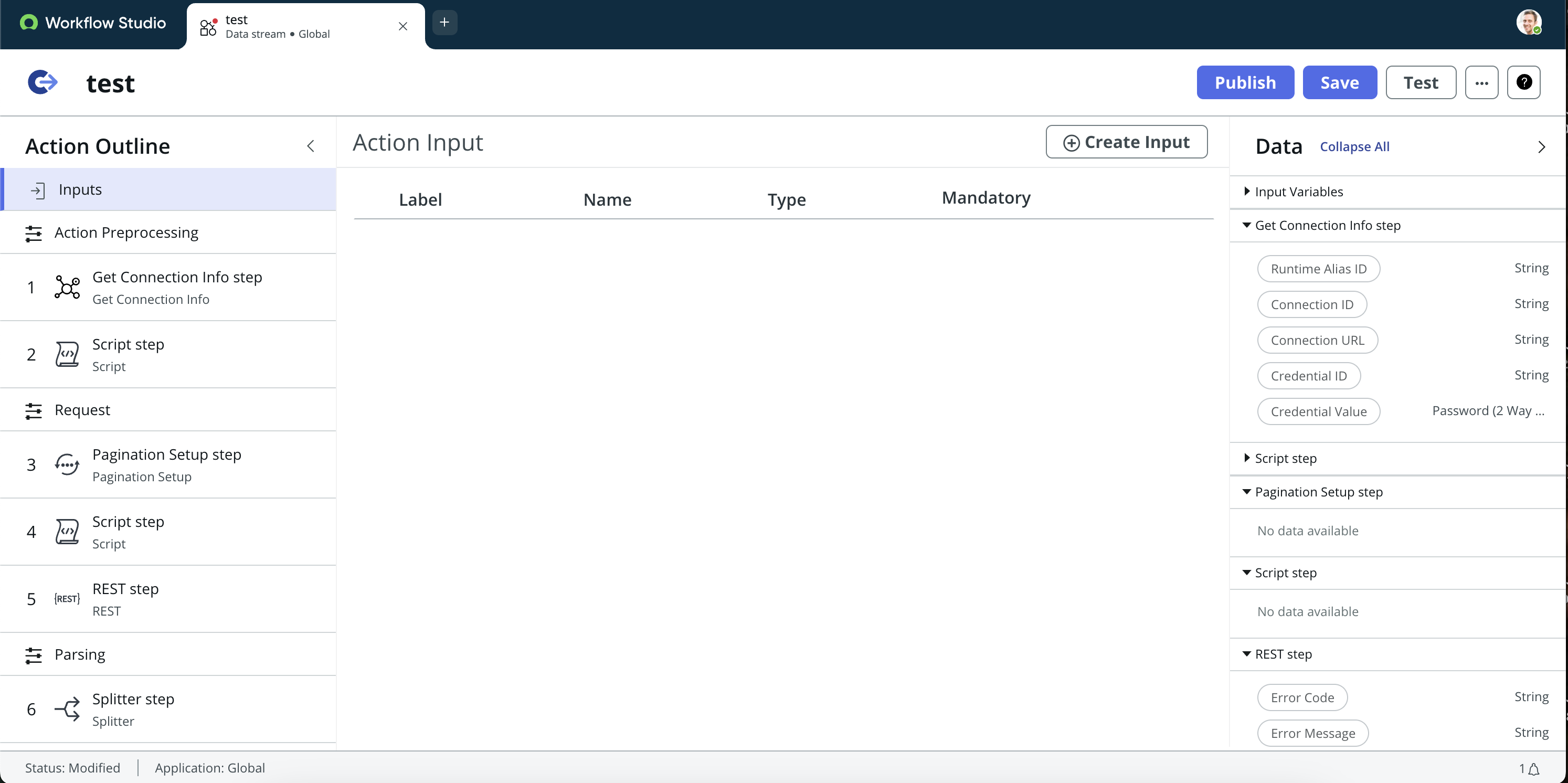Viewport: 1568px width, 783px height.
Task: Open a new tab with plus icon
Action: point(444,23)
